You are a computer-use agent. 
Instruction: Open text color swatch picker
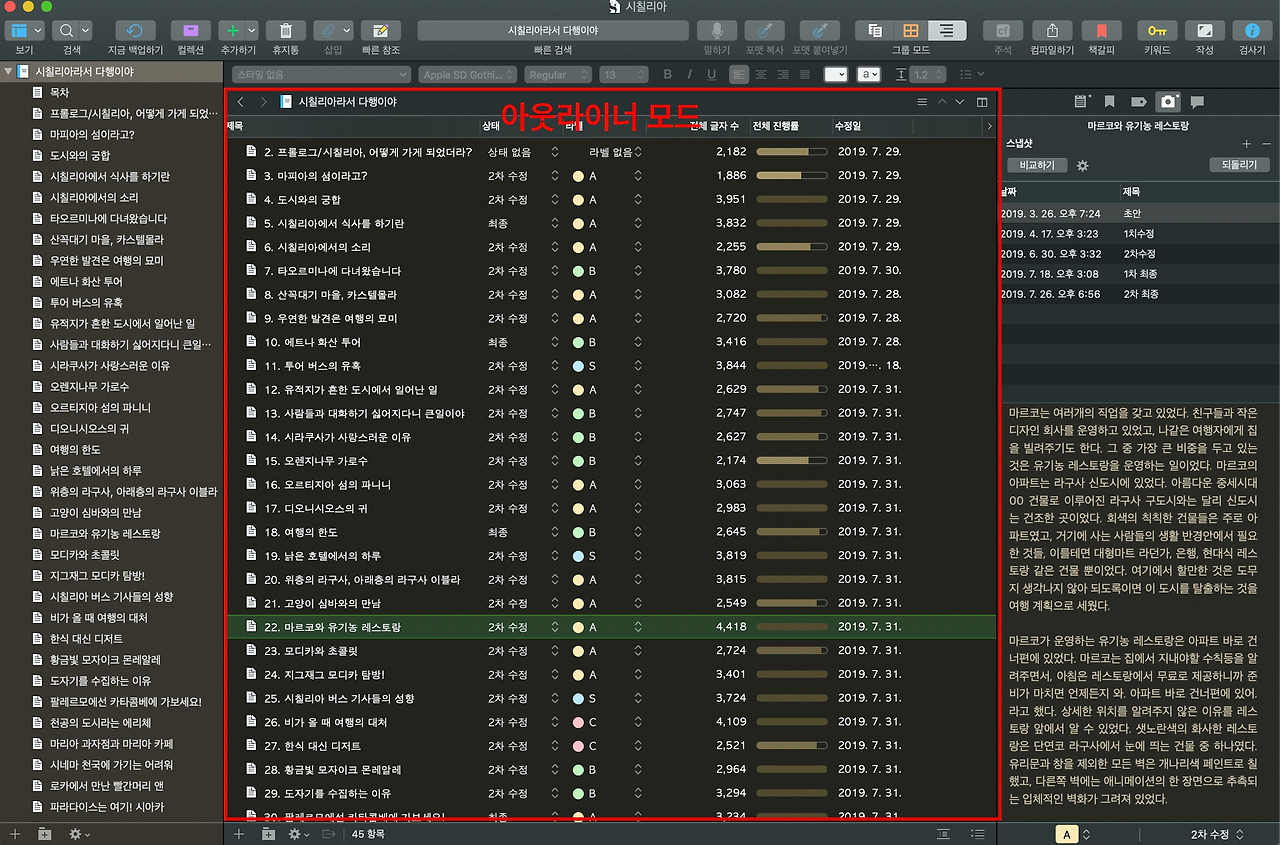click(x=835, y=74)
